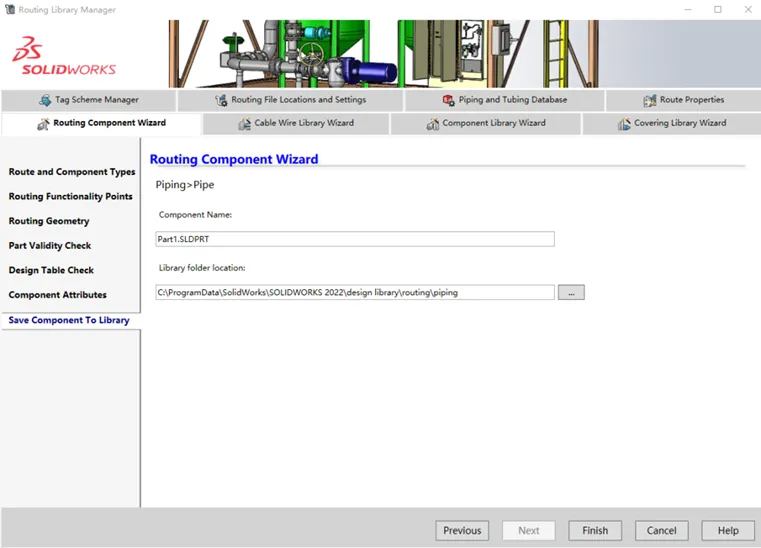Click the Routing Component Wizard heading

click(234, 159)
